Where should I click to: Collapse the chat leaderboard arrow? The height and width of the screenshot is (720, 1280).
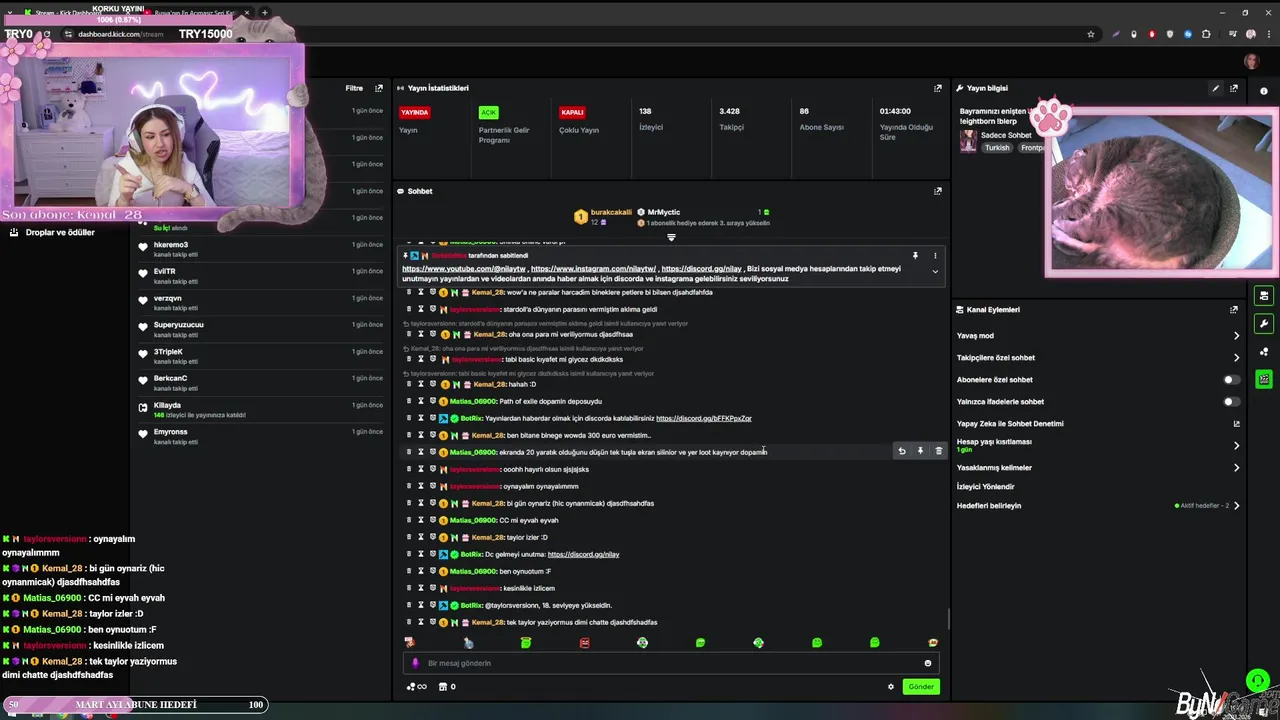[671, 238]
